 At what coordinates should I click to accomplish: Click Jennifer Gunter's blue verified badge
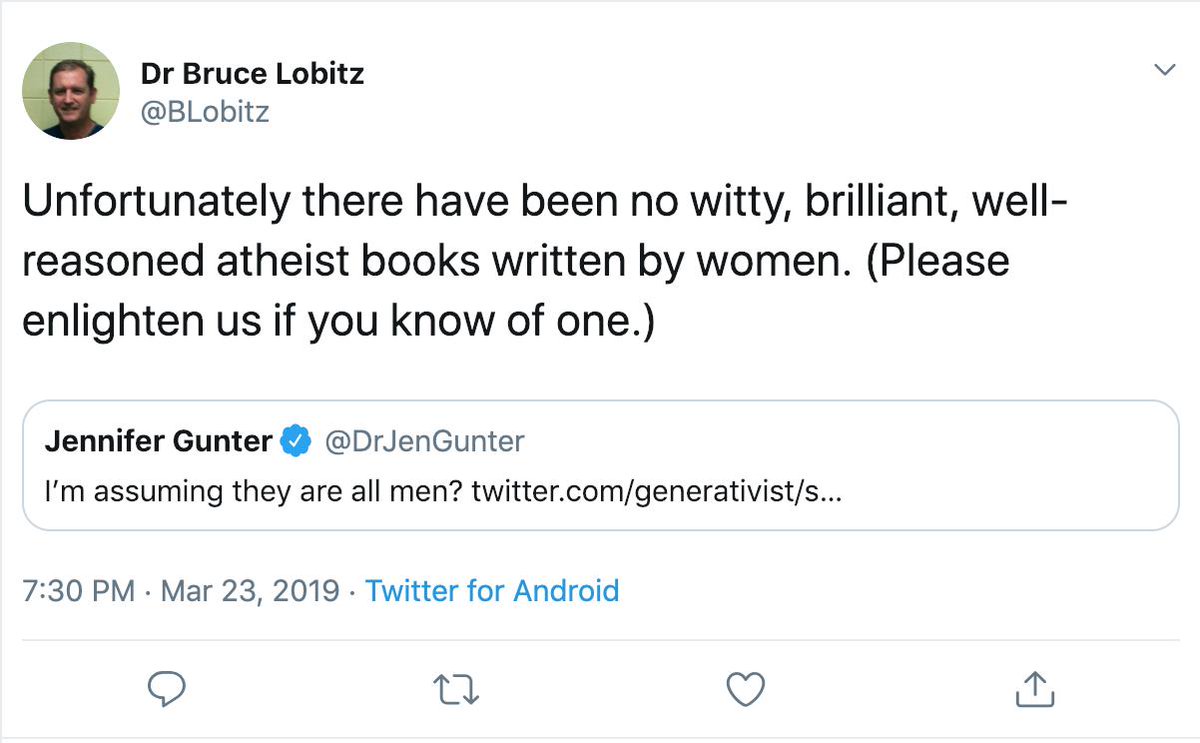point(295,441)
